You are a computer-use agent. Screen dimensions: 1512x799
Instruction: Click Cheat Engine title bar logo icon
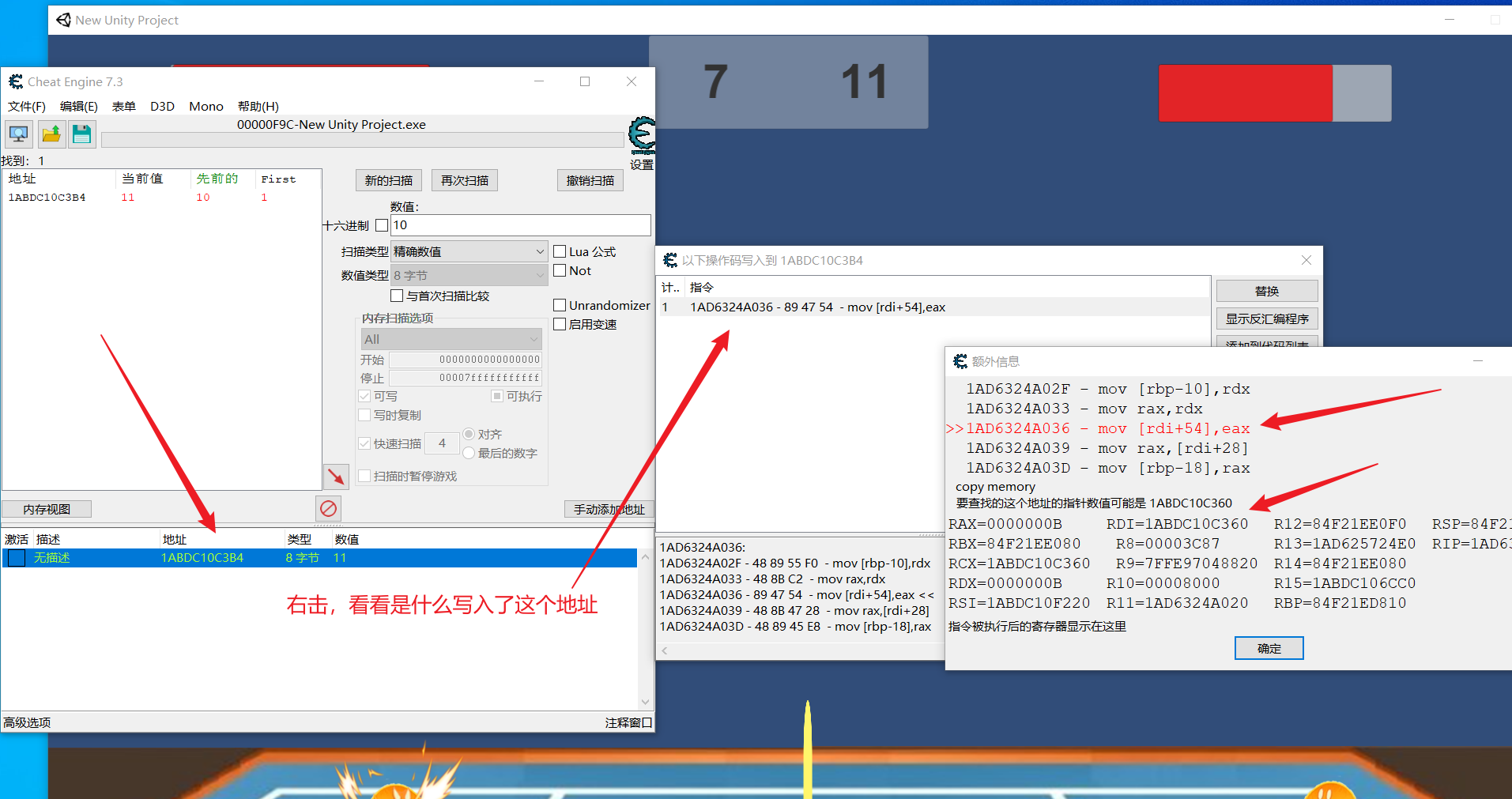click(16, 81)
